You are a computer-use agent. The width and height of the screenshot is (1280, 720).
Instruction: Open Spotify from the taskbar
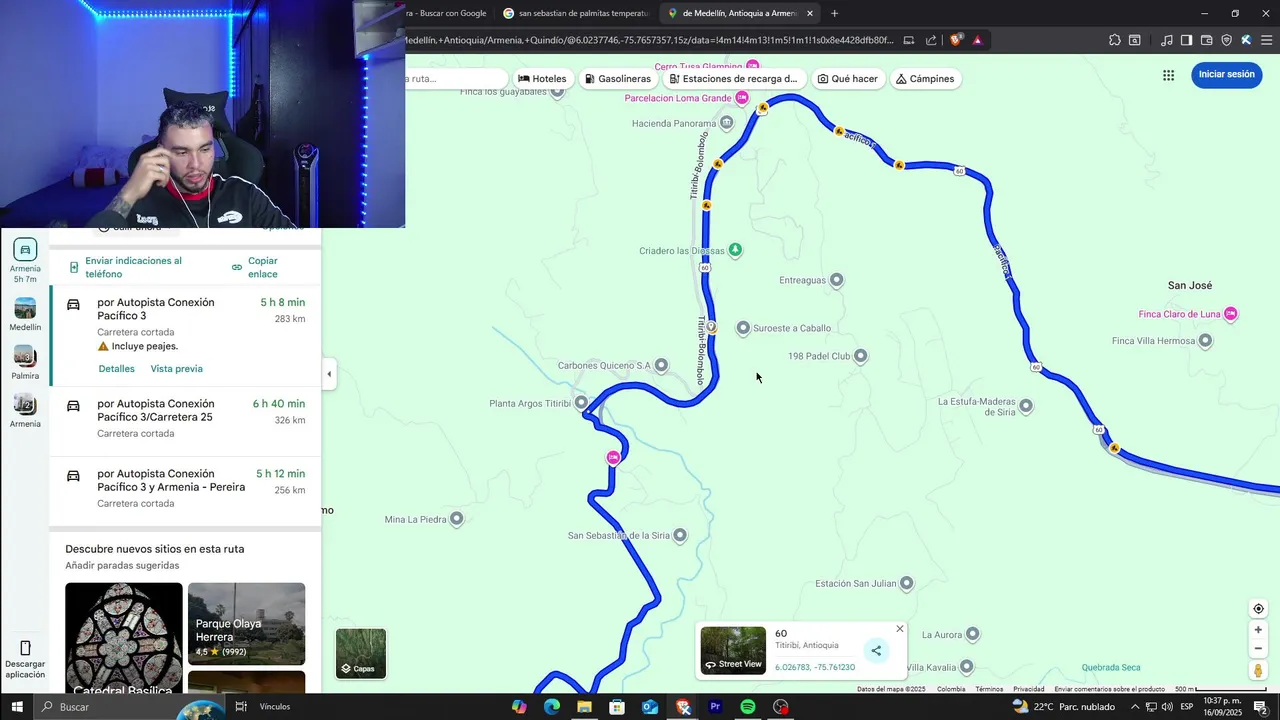[748, 707]
